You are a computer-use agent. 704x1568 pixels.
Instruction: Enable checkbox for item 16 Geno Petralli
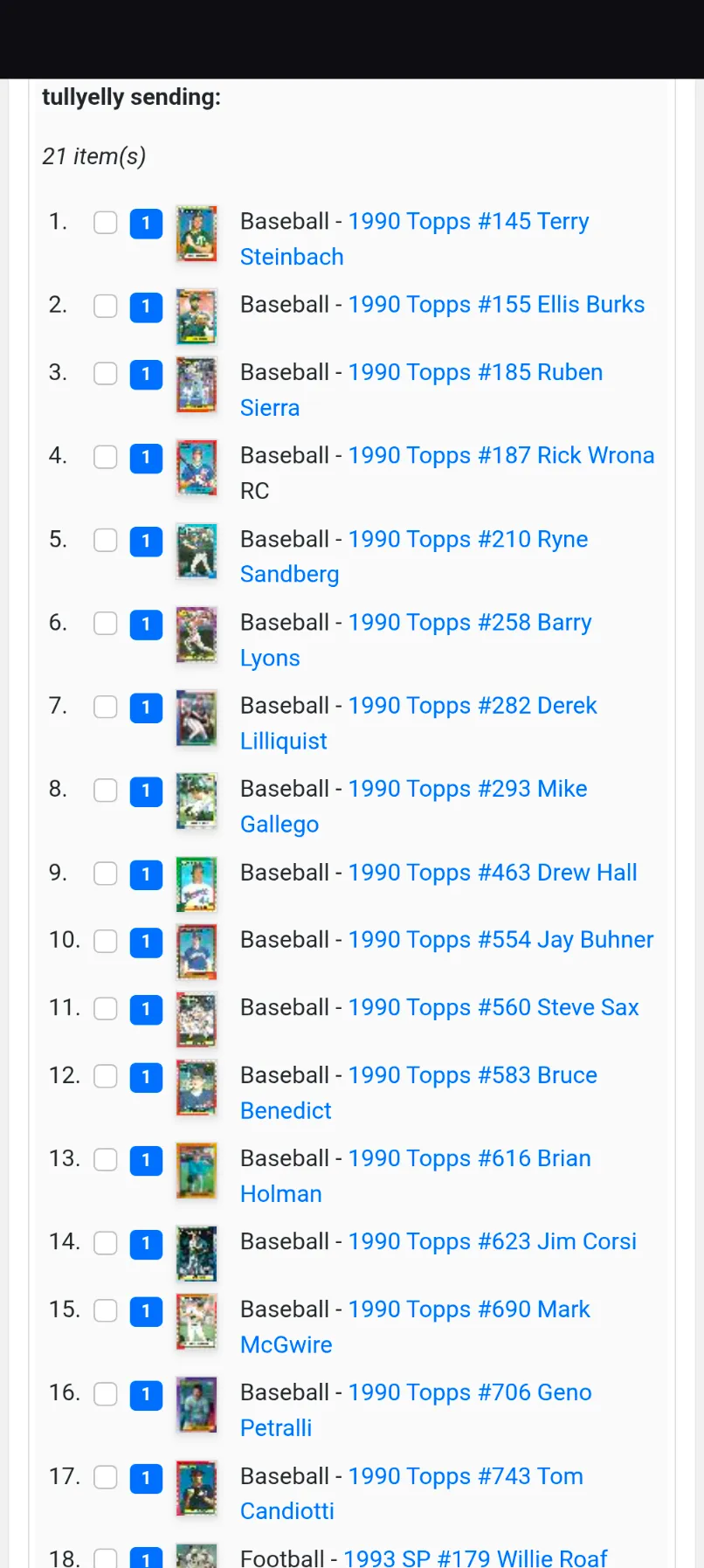click(106, 1394)
